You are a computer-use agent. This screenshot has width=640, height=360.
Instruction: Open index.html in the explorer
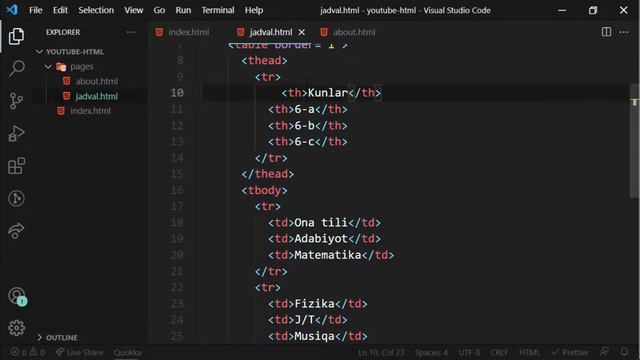[x=90, y=111]
